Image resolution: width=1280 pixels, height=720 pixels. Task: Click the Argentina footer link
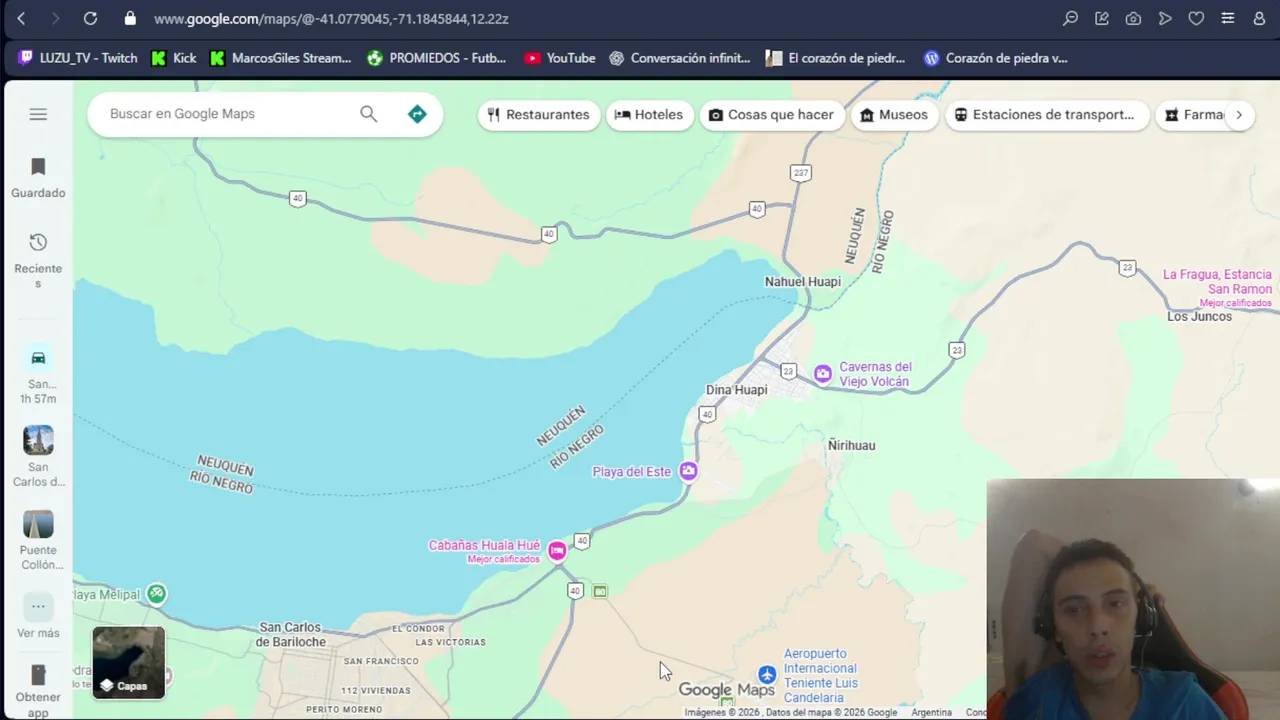(931, 713)
